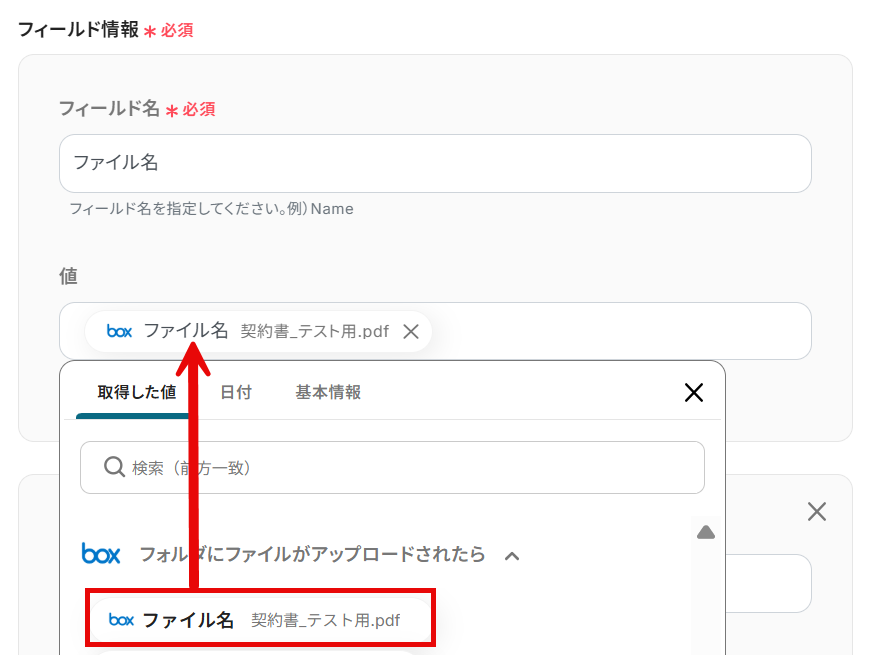Remove the ファイル名 chip from the value field
The height and width of the screenshot is (655, 872).
tap(411, 332)
